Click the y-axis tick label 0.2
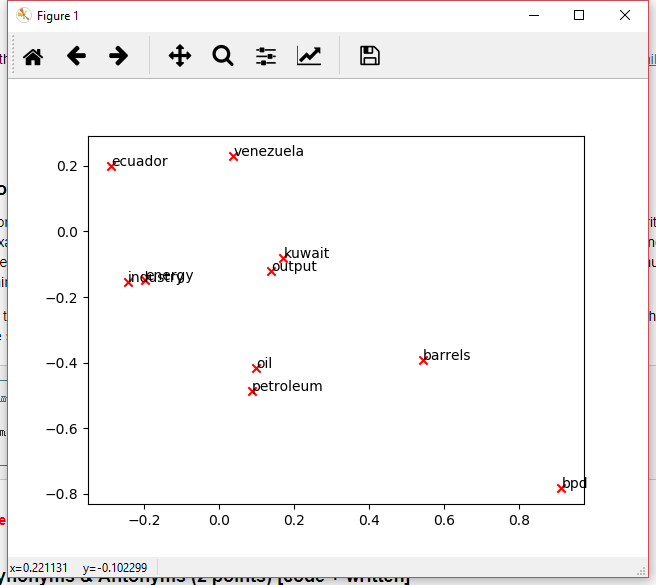The image size is (656, 585). pyautogui.click(x=67, y=167)
